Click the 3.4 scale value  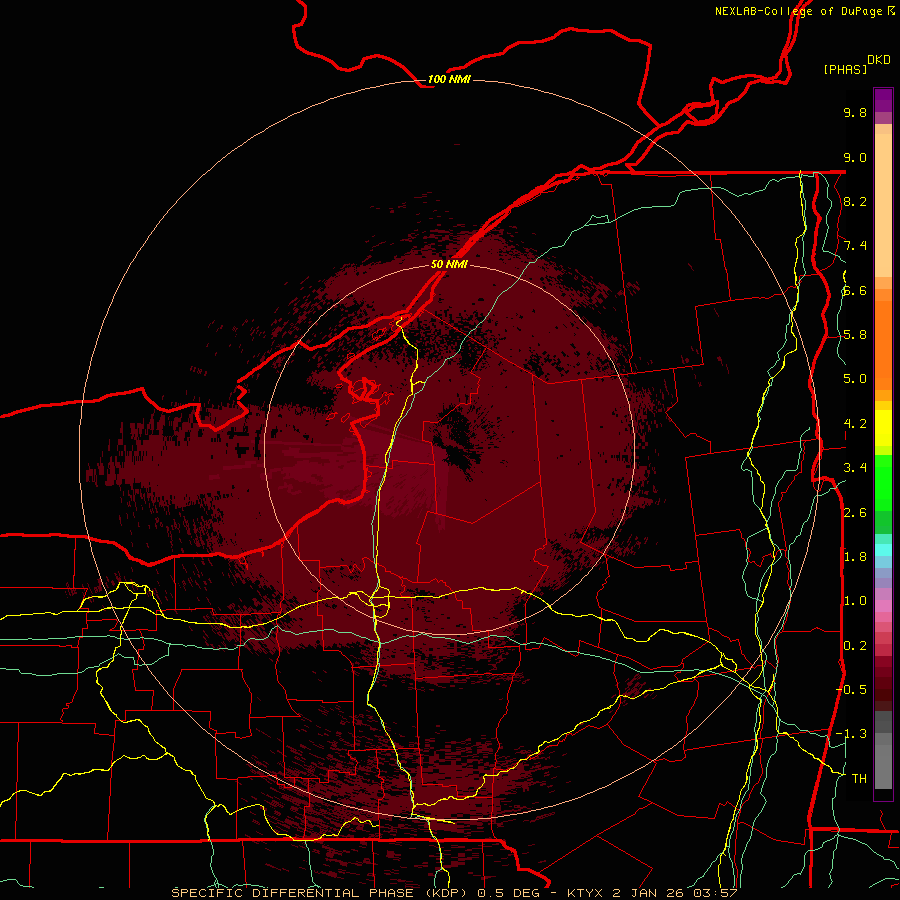855,468
